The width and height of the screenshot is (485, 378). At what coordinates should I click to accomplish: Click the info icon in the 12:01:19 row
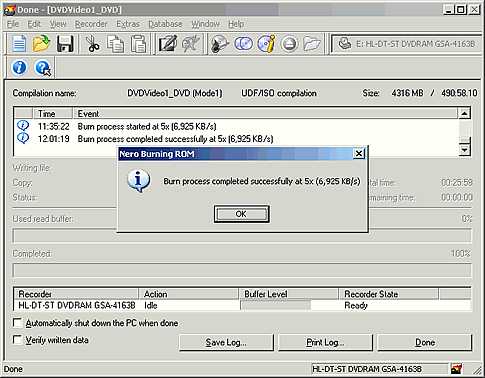coord(23,138)
